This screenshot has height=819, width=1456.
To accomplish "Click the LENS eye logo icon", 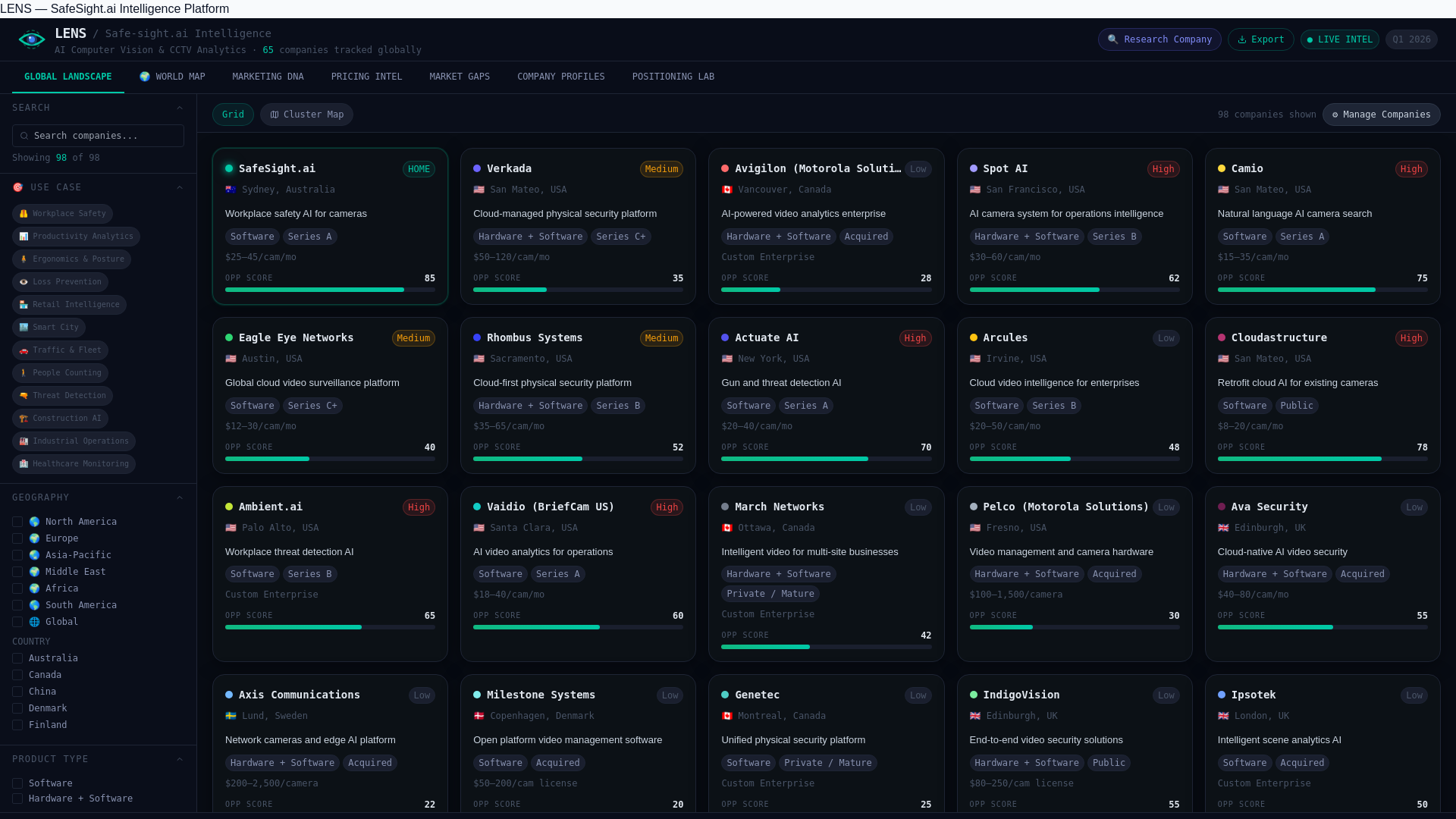I will 32,39.
